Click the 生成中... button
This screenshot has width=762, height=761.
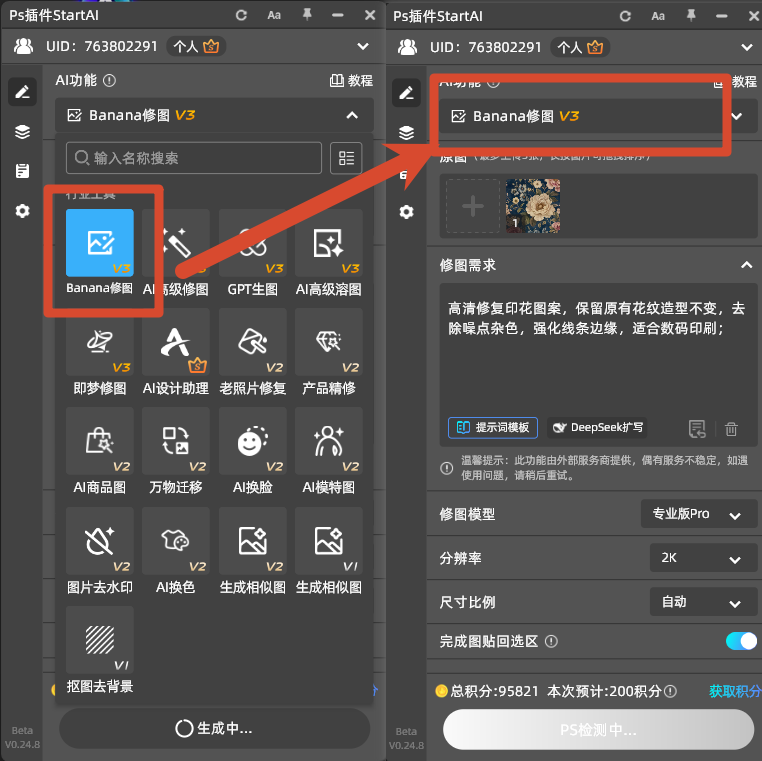214,728
